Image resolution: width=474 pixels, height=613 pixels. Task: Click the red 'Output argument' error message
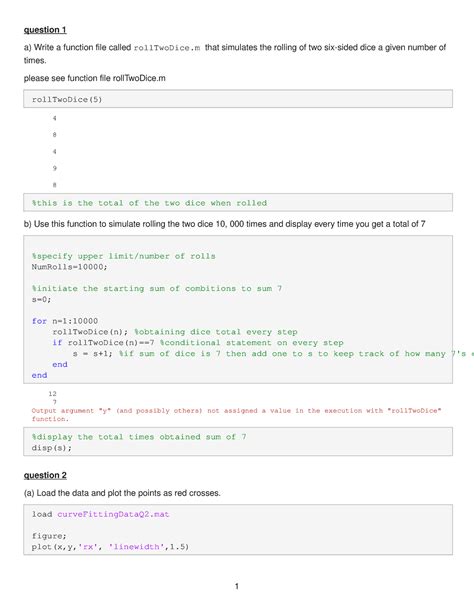tap(236, 414)
